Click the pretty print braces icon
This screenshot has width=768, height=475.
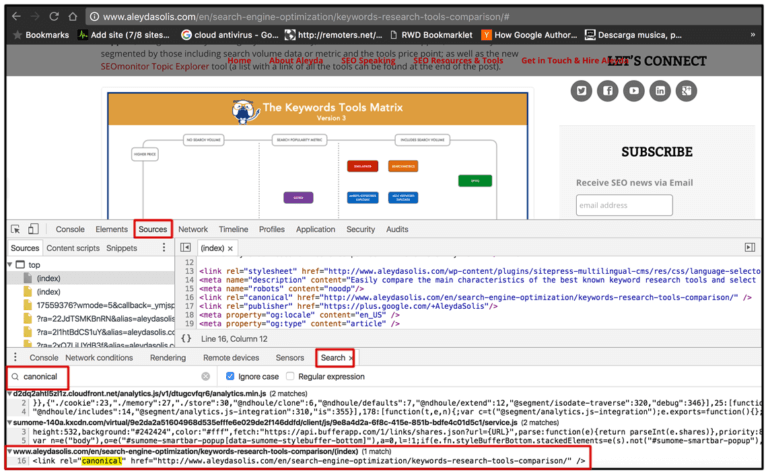pyautogui.click(x=186, y=338)
